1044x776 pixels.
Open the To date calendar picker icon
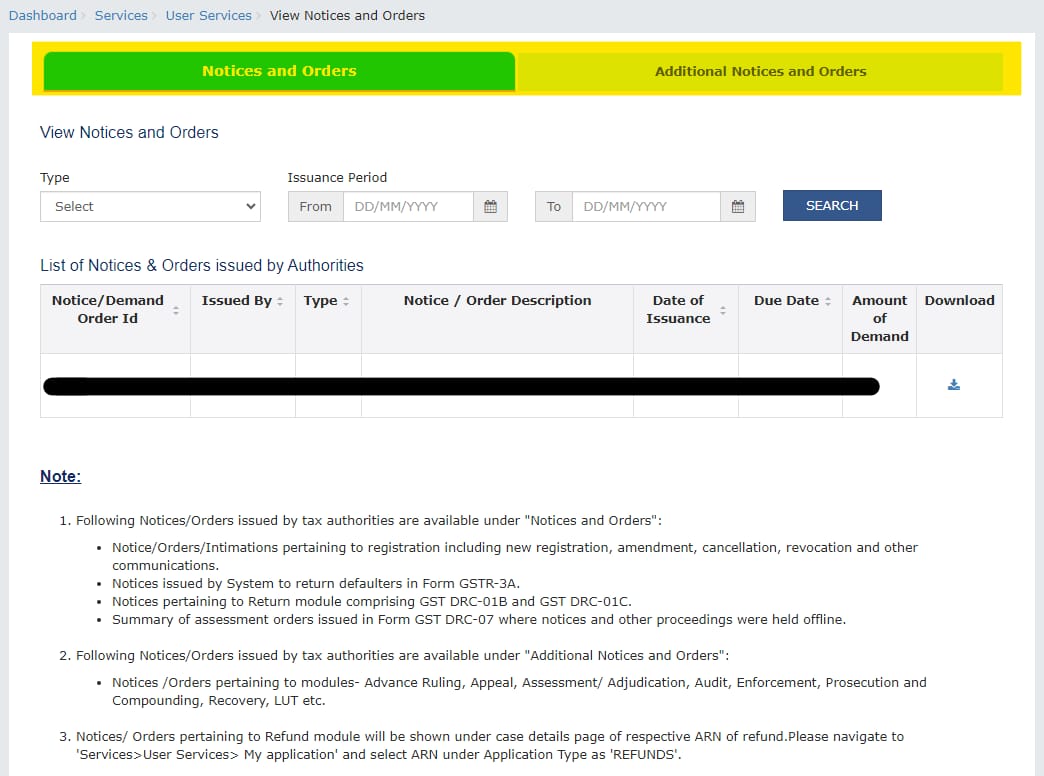pos(738,206)
